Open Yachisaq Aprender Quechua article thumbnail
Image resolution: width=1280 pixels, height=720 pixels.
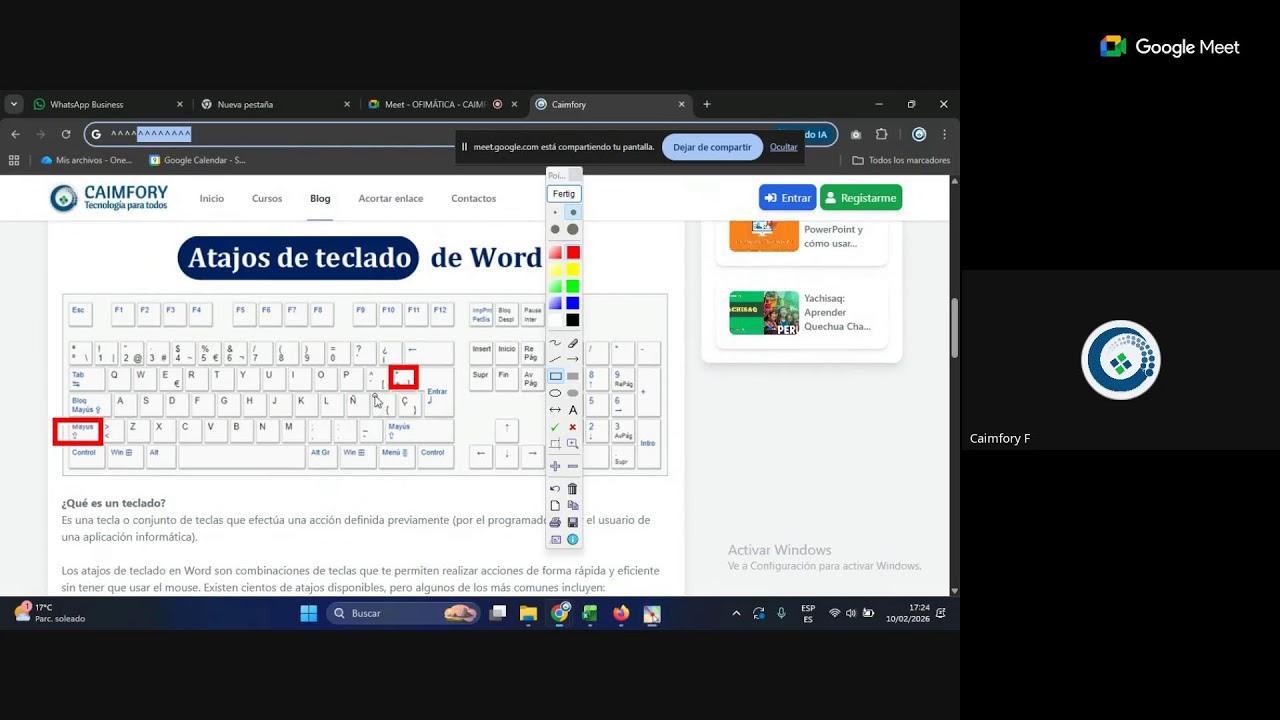pos(764,313)
